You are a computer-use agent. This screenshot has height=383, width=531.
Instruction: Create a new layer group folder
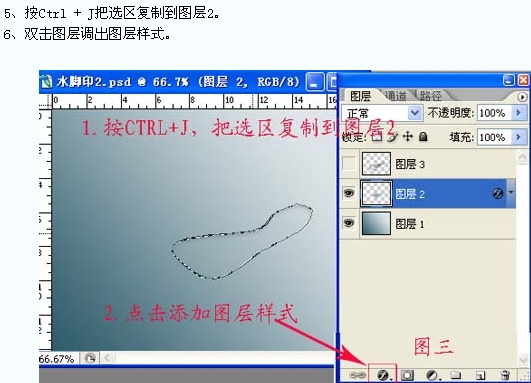[x=456, y=375]
